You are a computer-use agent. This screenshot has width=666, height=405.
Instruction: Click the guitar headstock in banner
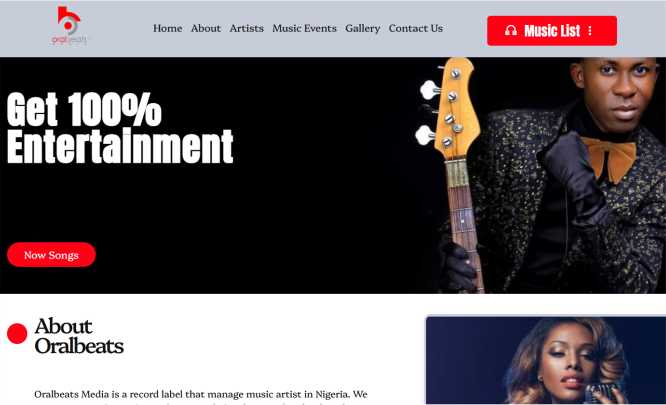click(x=449, y=108)
